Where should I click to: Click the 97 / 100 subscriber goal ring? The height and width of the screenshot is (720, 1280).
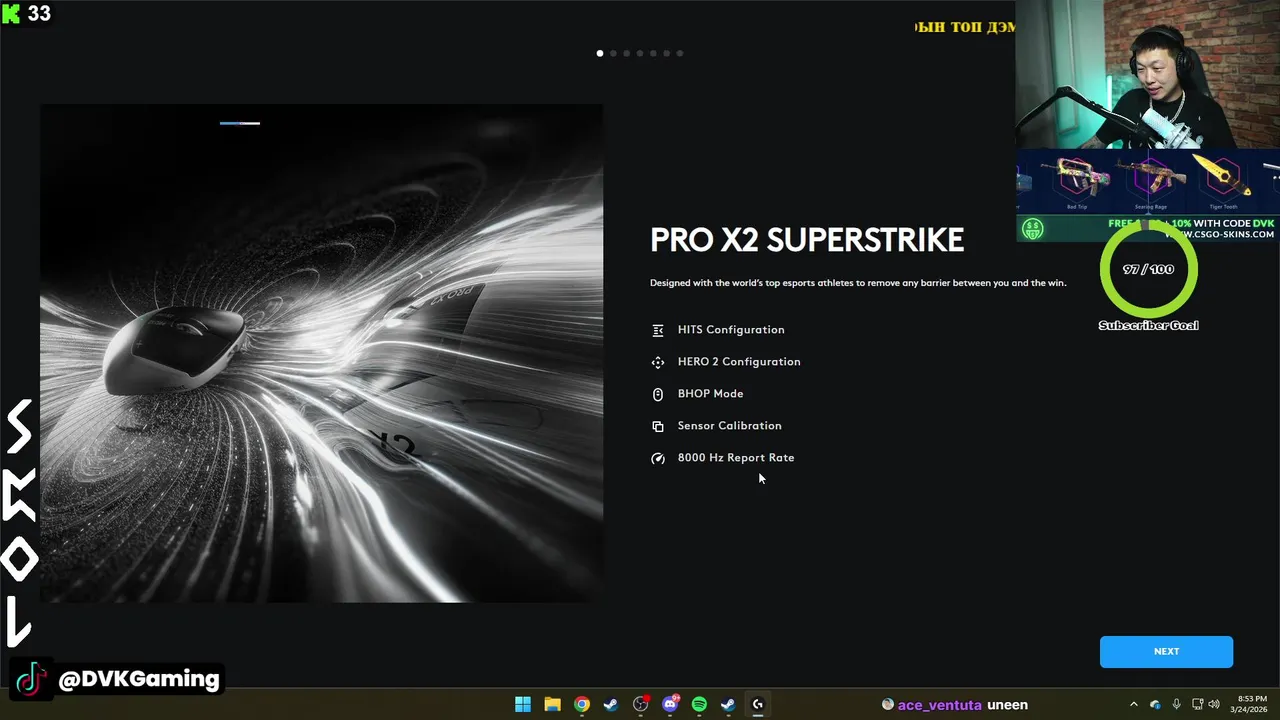(x=1148, y=269)
